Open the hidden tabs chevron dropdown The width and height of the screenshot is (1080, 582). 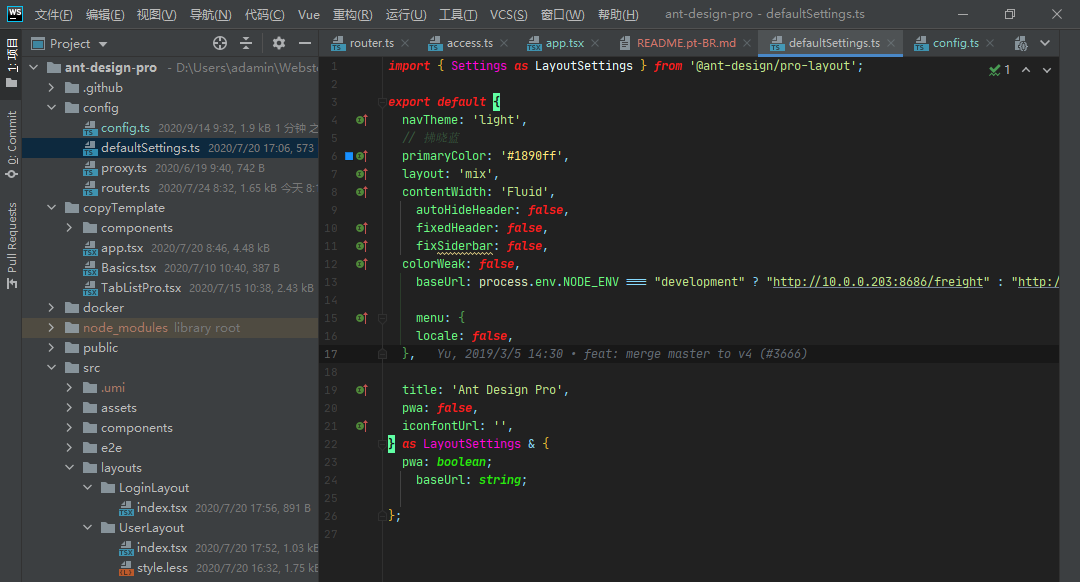1046,43
